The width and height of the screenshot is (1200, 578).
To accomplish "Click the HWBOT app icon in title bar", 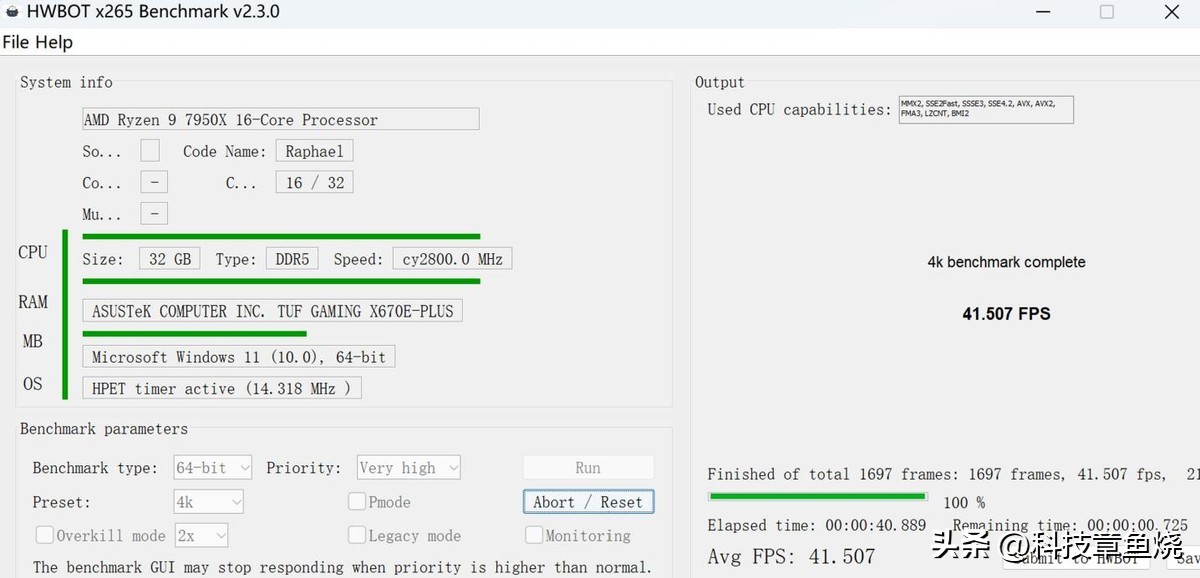I will 12,12.
